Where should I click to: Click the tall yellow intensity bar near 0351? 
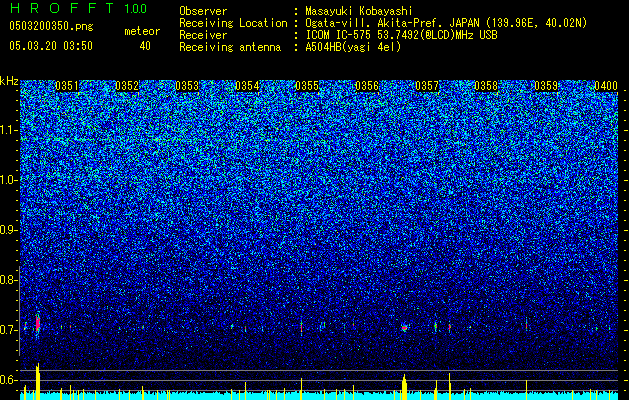(x=38, y=381)
